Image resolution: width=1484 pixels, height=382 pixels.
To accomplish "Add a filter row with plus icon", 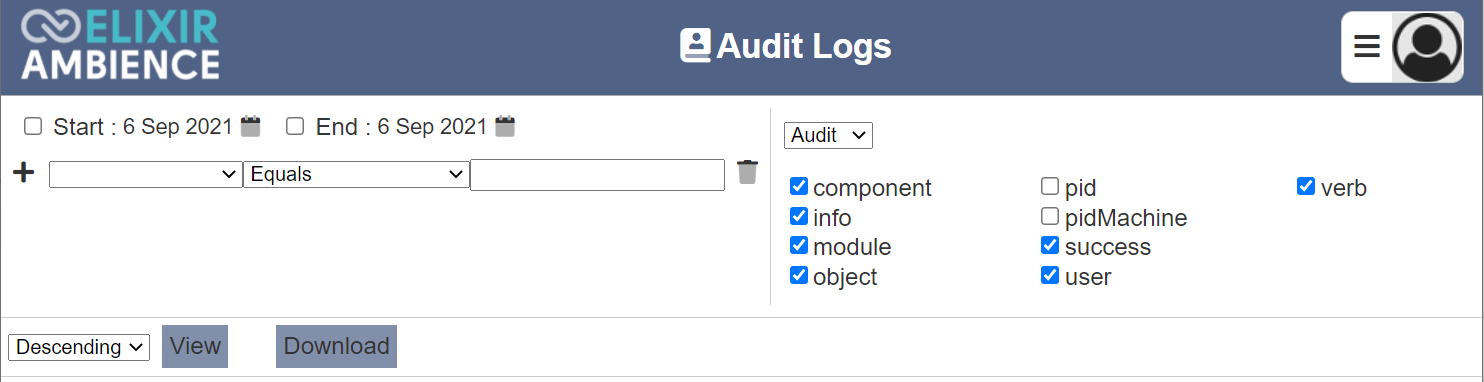I will coord(24,173).
